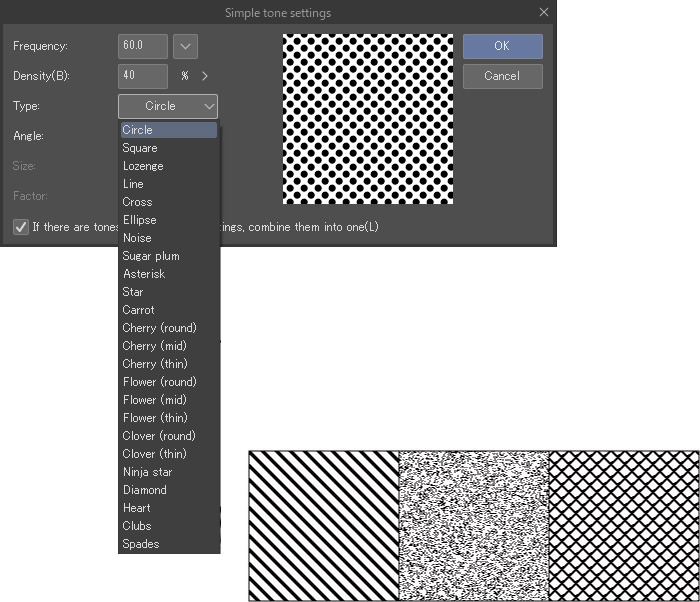Choose Asterisk from the list
The width and height of the screenshot is (700, 602).
(169, 274)
